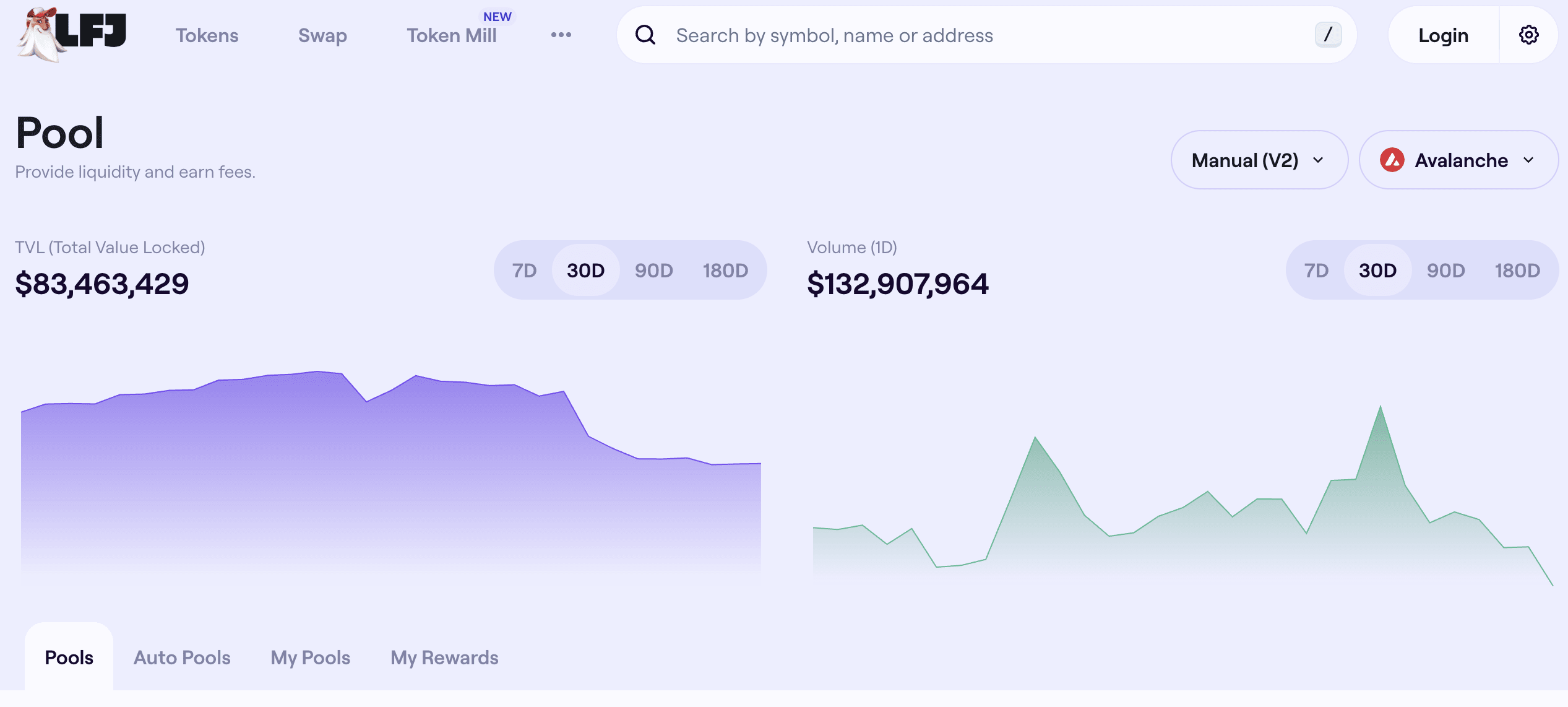Select 180D range for Volume chart

(x=1517, y=271)
